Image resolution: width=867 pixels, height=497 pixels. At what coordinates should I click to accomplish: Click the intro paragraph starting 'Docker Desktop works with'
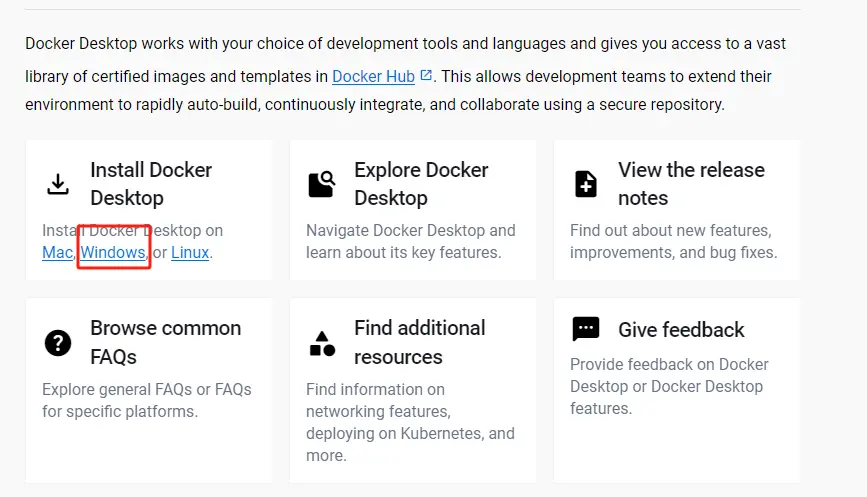coord(405,74)
